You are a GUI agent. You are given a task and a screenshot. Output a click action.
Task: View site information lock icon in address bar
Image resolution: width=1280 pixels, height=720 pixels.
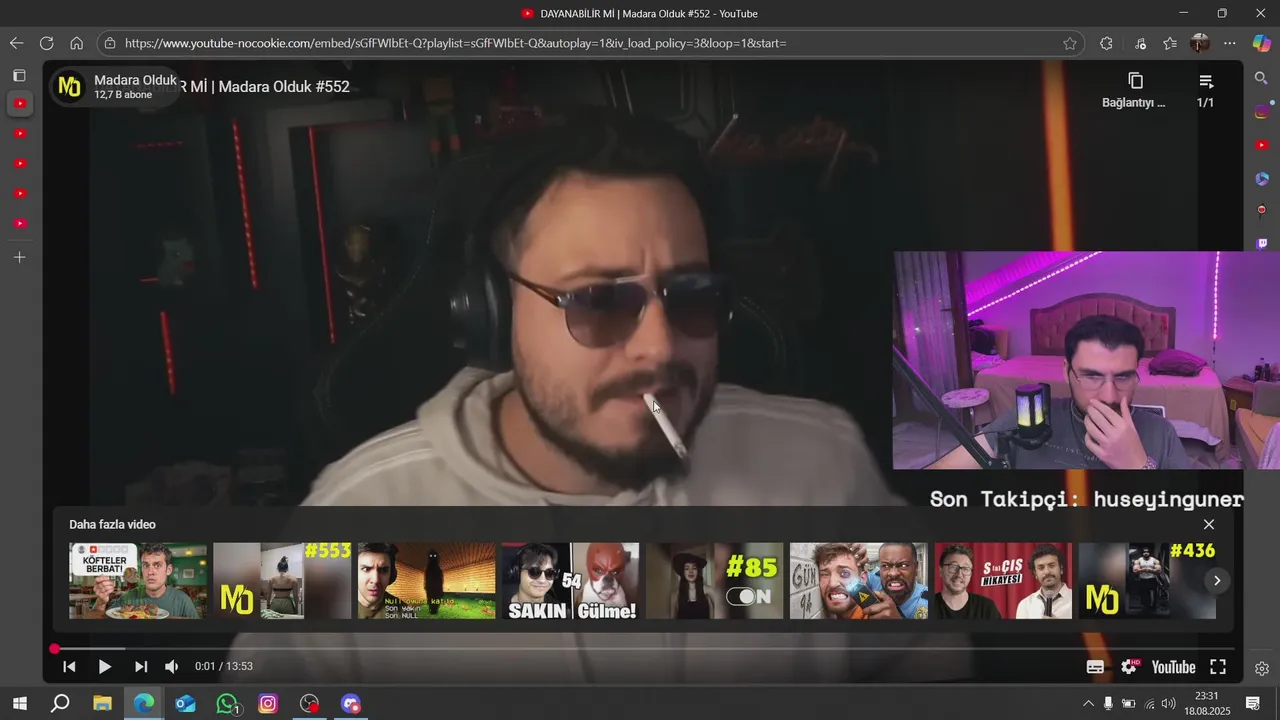point(110,43)
